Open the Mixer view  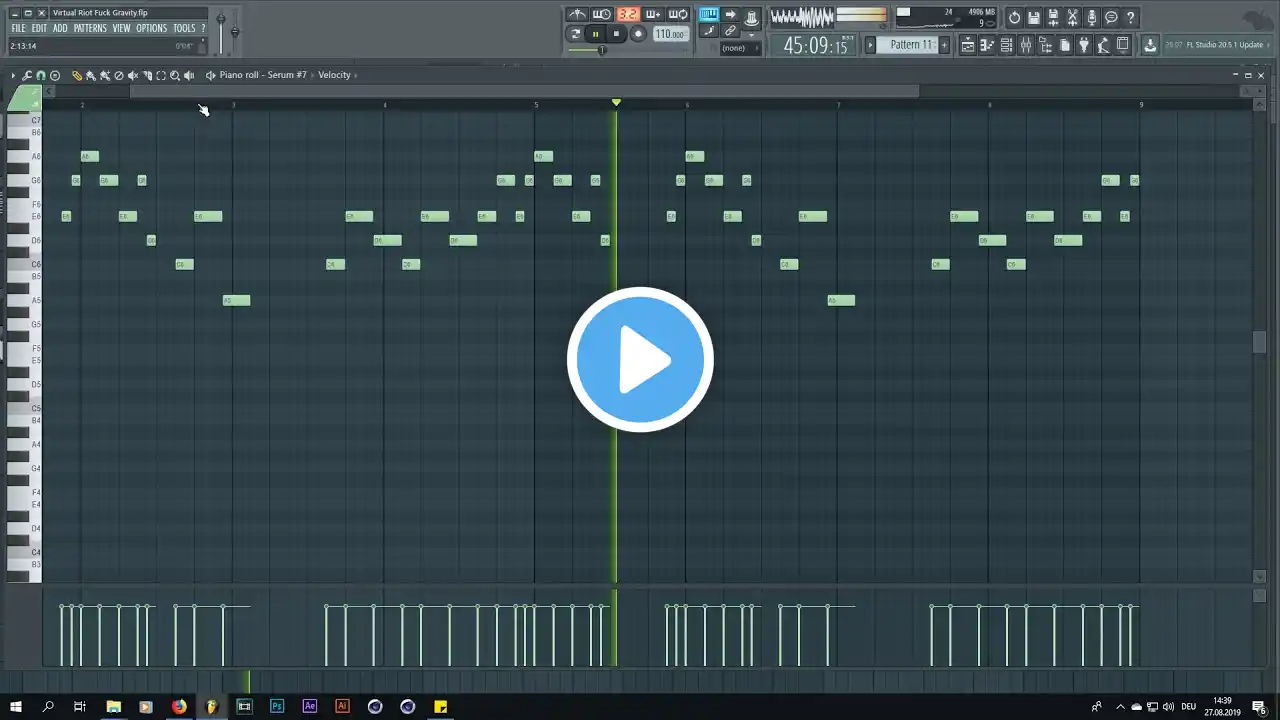point(1026,45)
